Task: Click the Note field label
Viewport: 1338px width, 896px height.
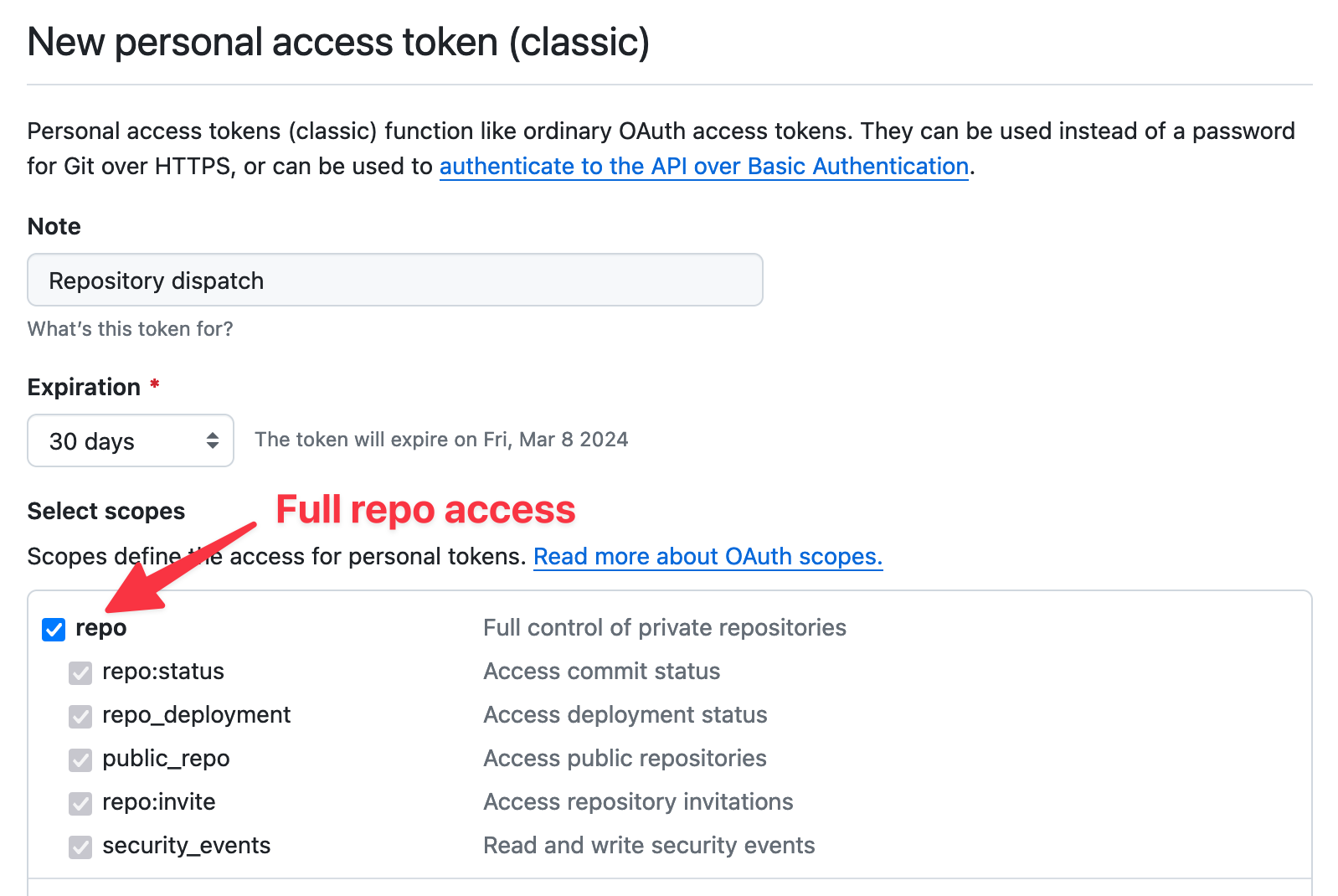Action: 54,226
